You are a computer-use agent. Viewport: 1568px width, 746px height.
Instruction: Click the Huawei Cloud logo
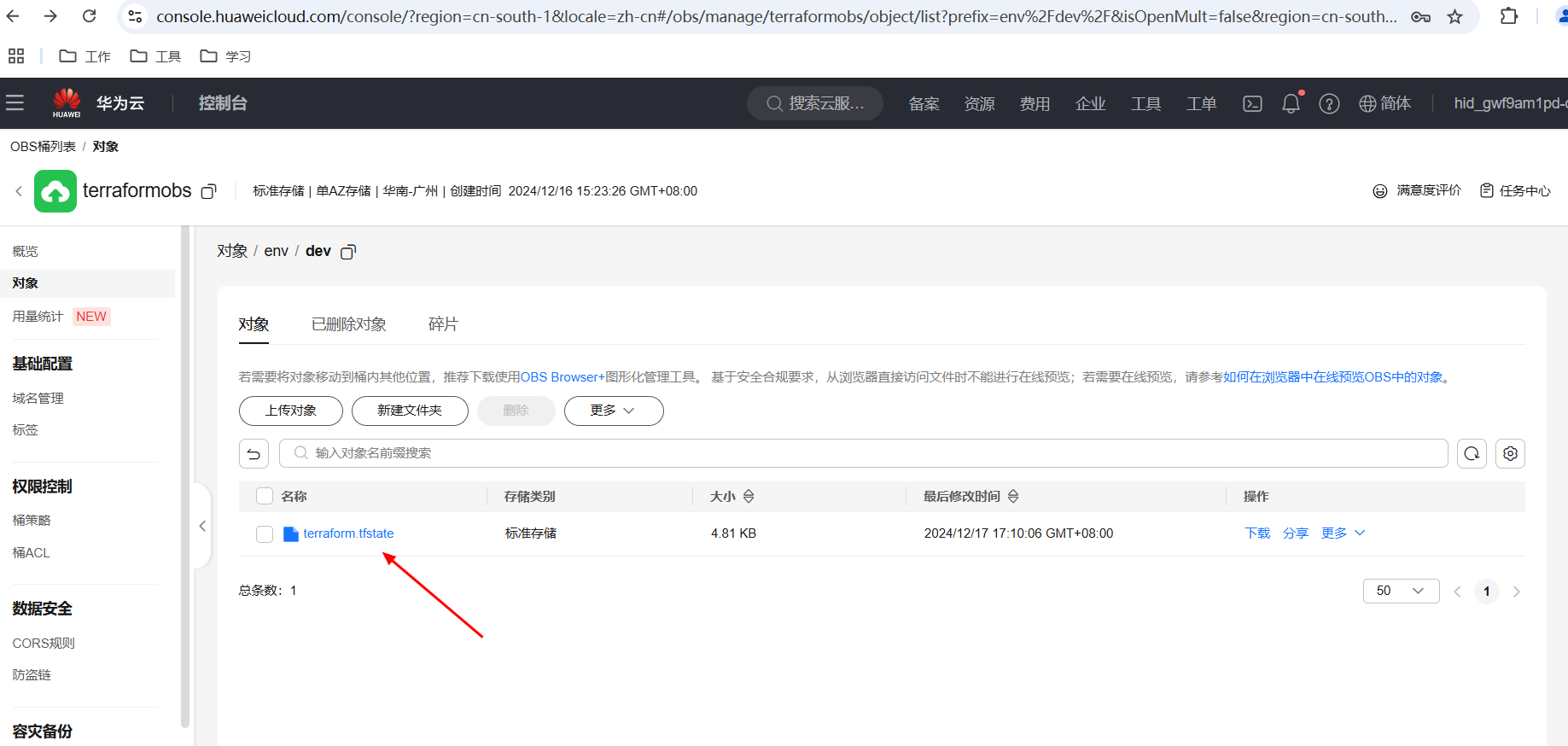67,102
